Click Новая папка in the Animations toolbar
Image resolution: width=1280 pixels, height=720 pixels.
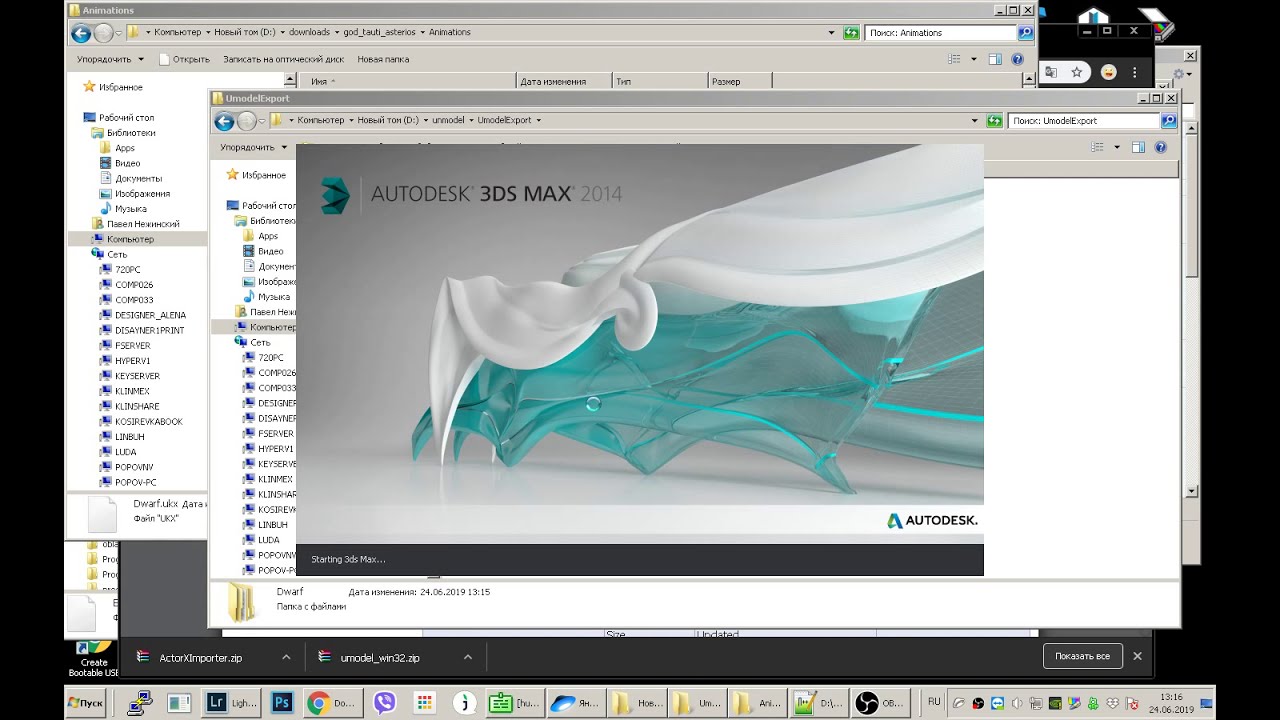pyautogui.click(x=383, y=59)
